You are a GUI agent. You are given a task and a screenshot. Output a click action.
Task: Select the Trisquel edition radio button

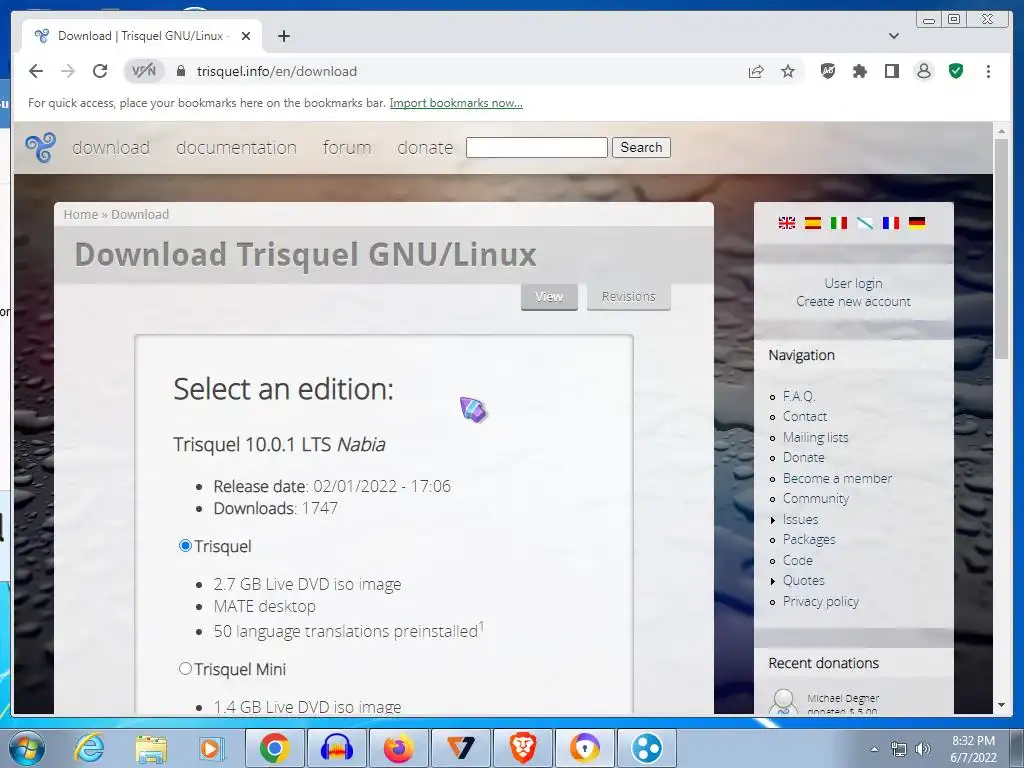tap(185, 545)
